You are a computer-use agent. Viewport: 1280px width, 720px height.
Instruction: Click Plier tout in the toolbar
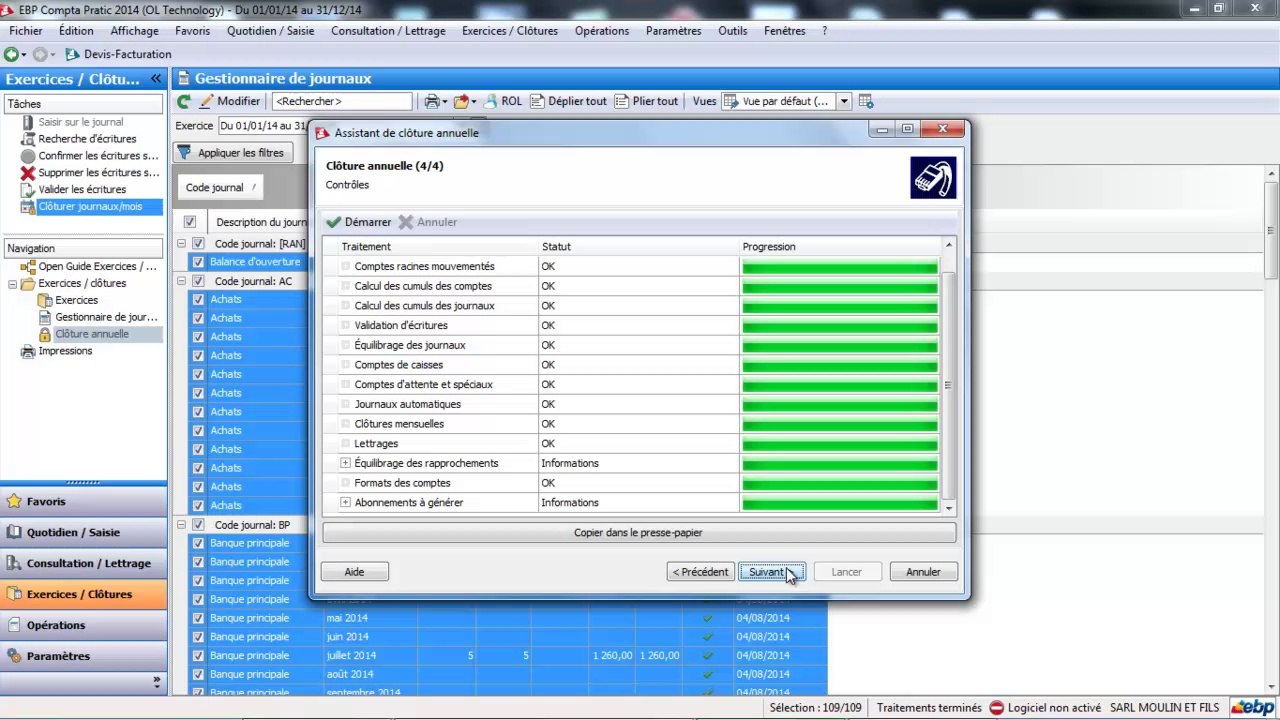click(647, 101)
